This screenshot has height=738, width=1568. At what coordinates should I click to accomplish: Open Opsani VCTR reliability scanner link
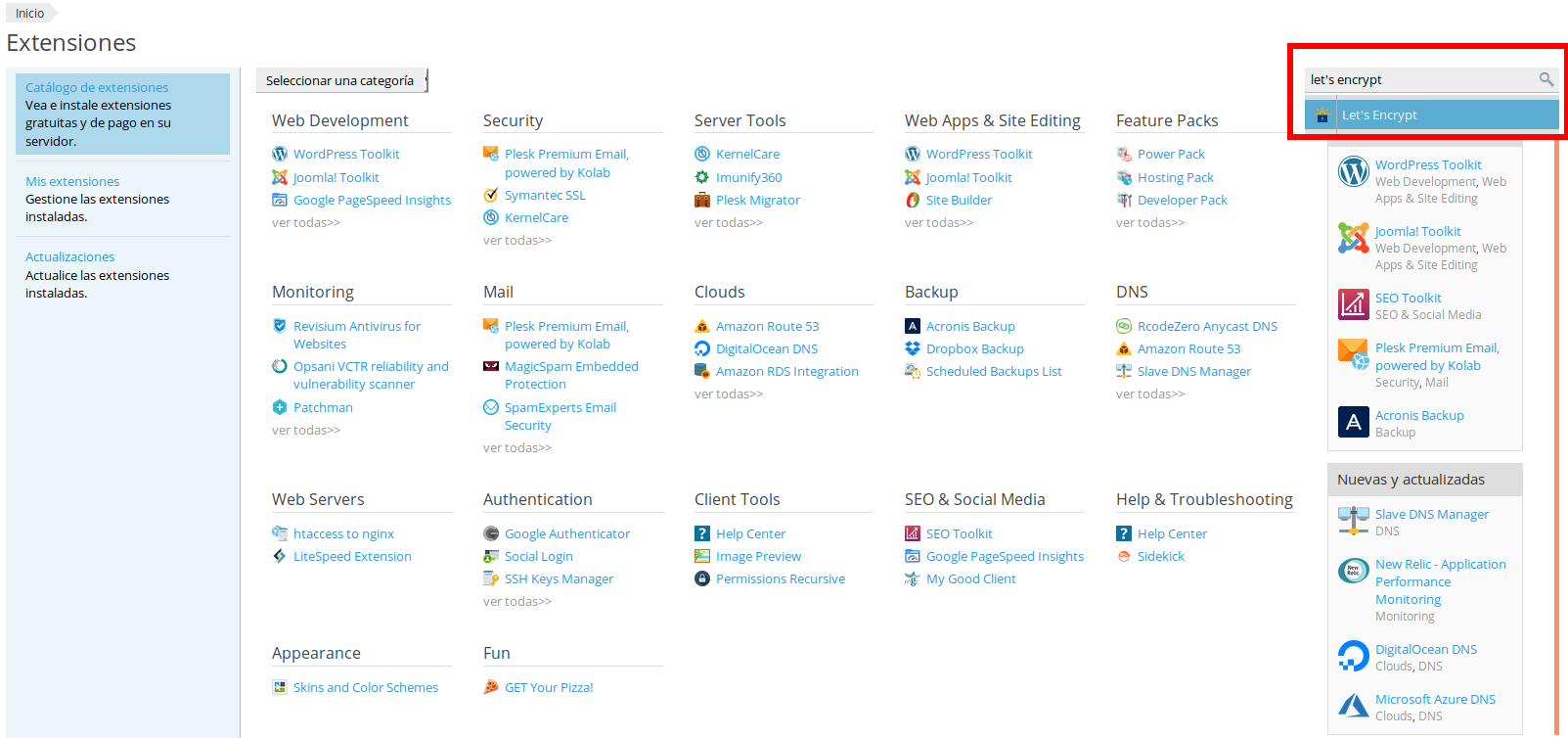click(371, 375)
